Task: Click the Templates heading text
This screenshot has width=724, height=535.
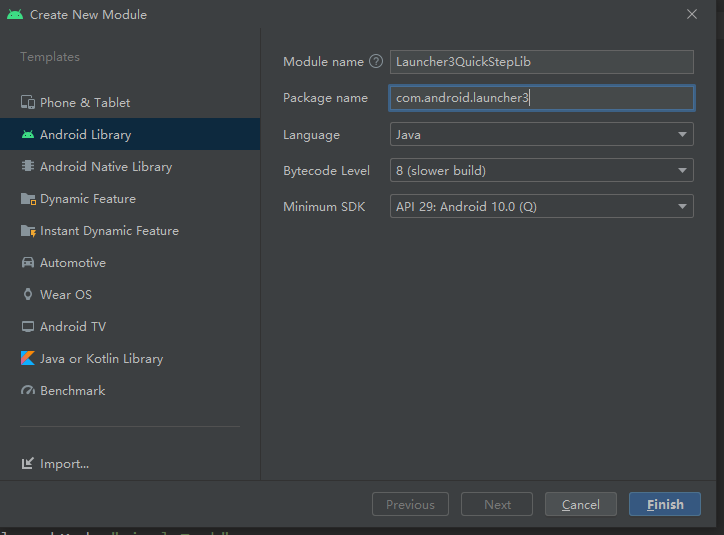Action: (x=50, y=57)
